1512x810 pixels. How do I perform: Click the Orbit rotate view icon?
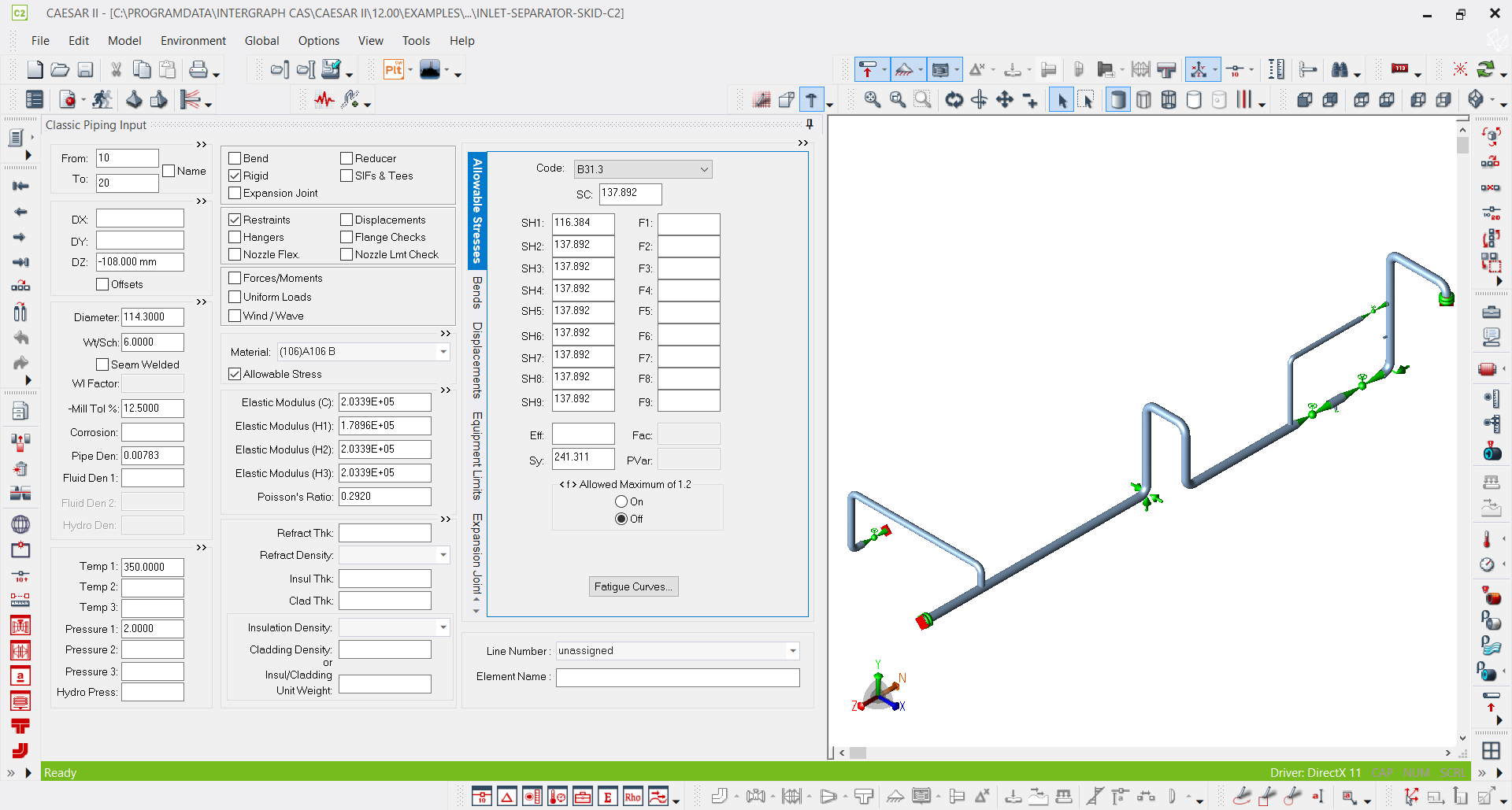click(954, 99)
